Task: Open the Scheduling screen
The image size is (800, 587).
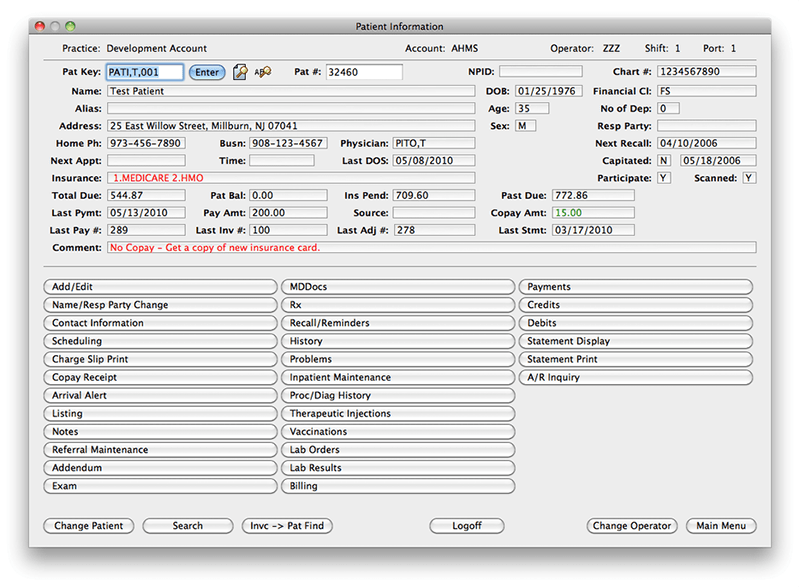Action: pos(160,340)
